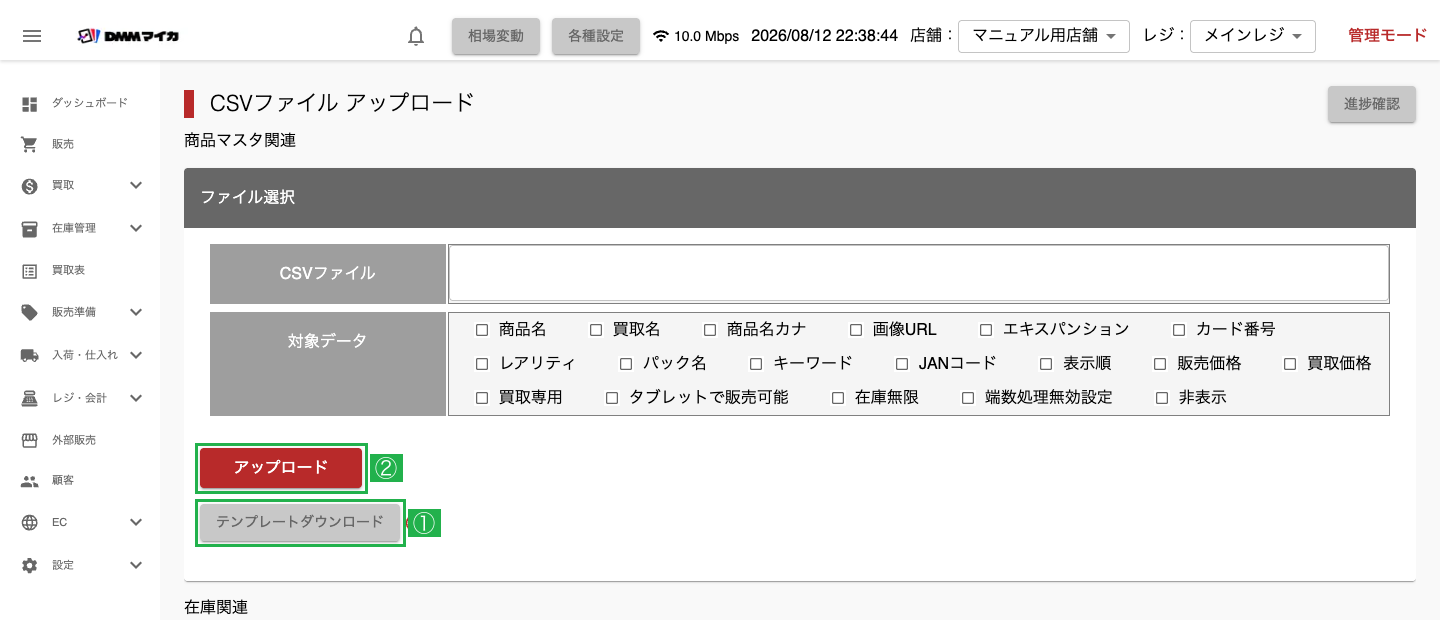The width and height of the screenshot is (1440, 620).
Task: Check the JANコード option
Action: 902,364
